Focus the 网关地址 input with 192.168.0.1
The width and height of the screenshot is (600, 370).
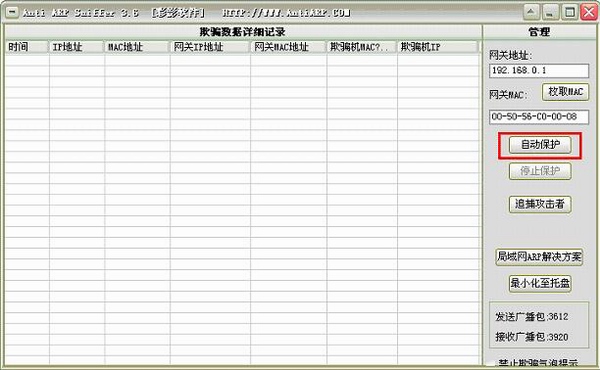pyautogui.click(x=539, y=71)
